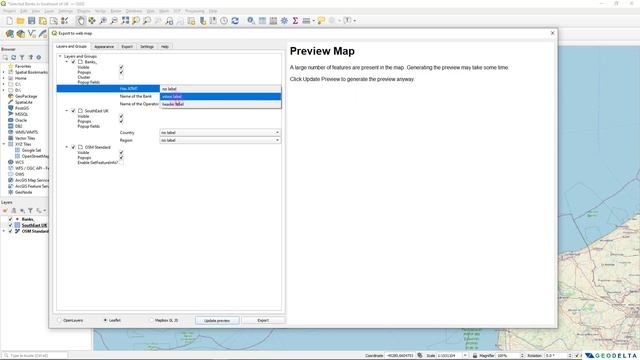640x360 pixels.
Task: Click the map tips speech bubble icon
Action: (x=321, y=21)
